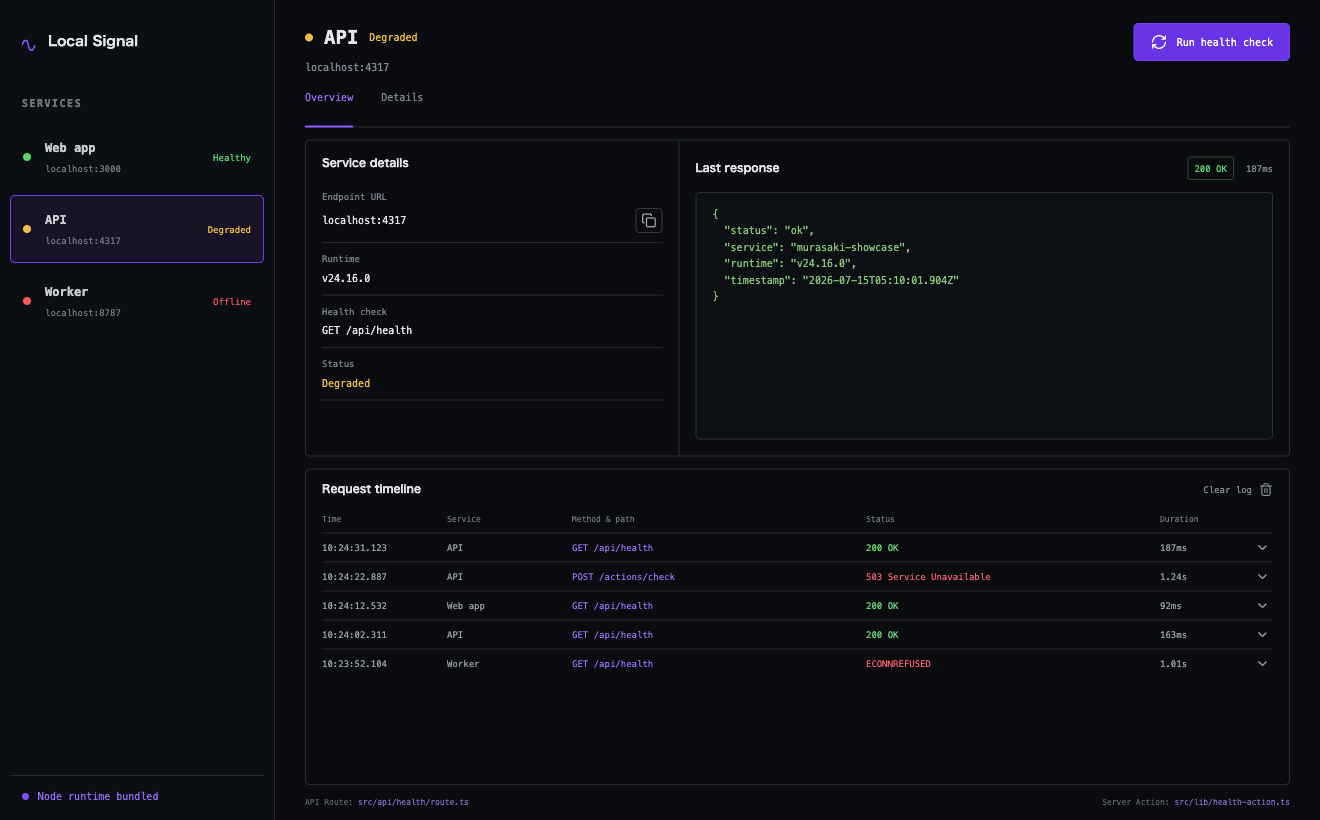Screen dimensions: 1320x820
Task: Expand the POST /actions/check row chevron
Action: (1262, 577)
